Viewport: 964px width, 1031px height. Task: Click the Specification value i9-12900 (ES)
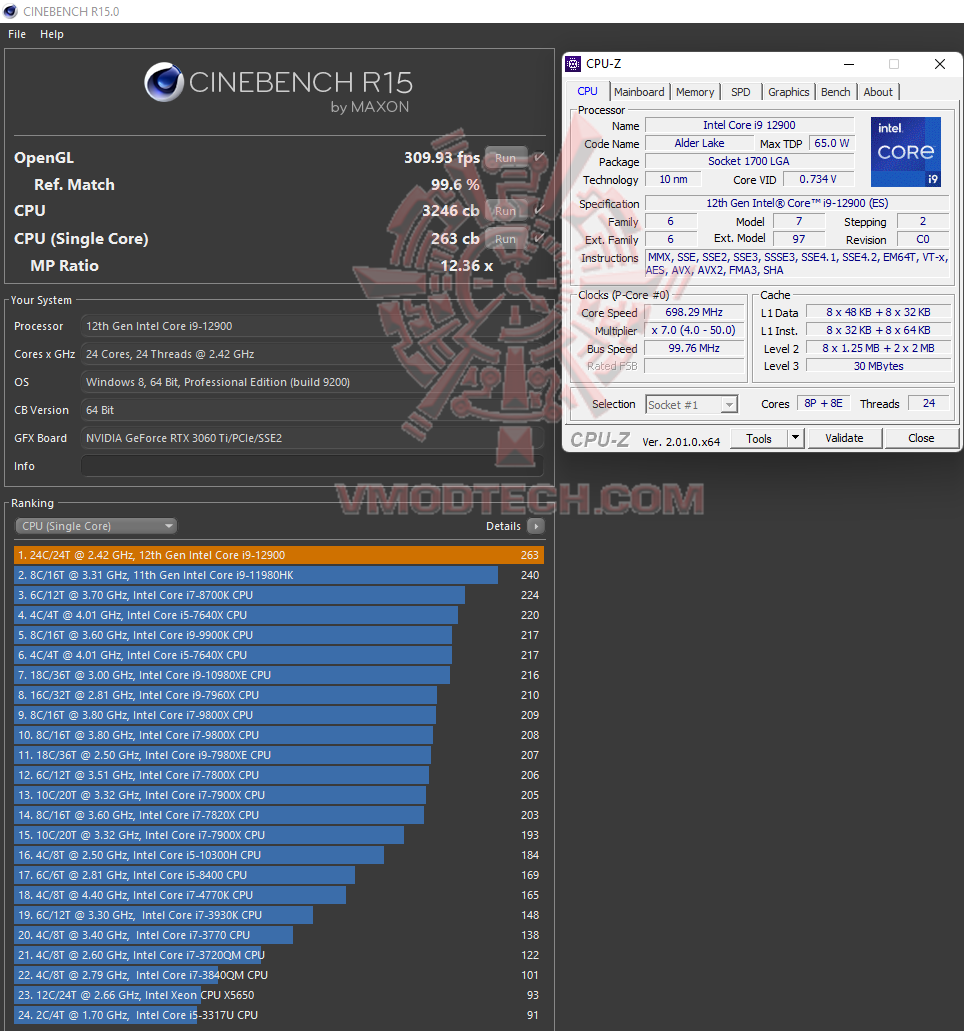point(797,203)
